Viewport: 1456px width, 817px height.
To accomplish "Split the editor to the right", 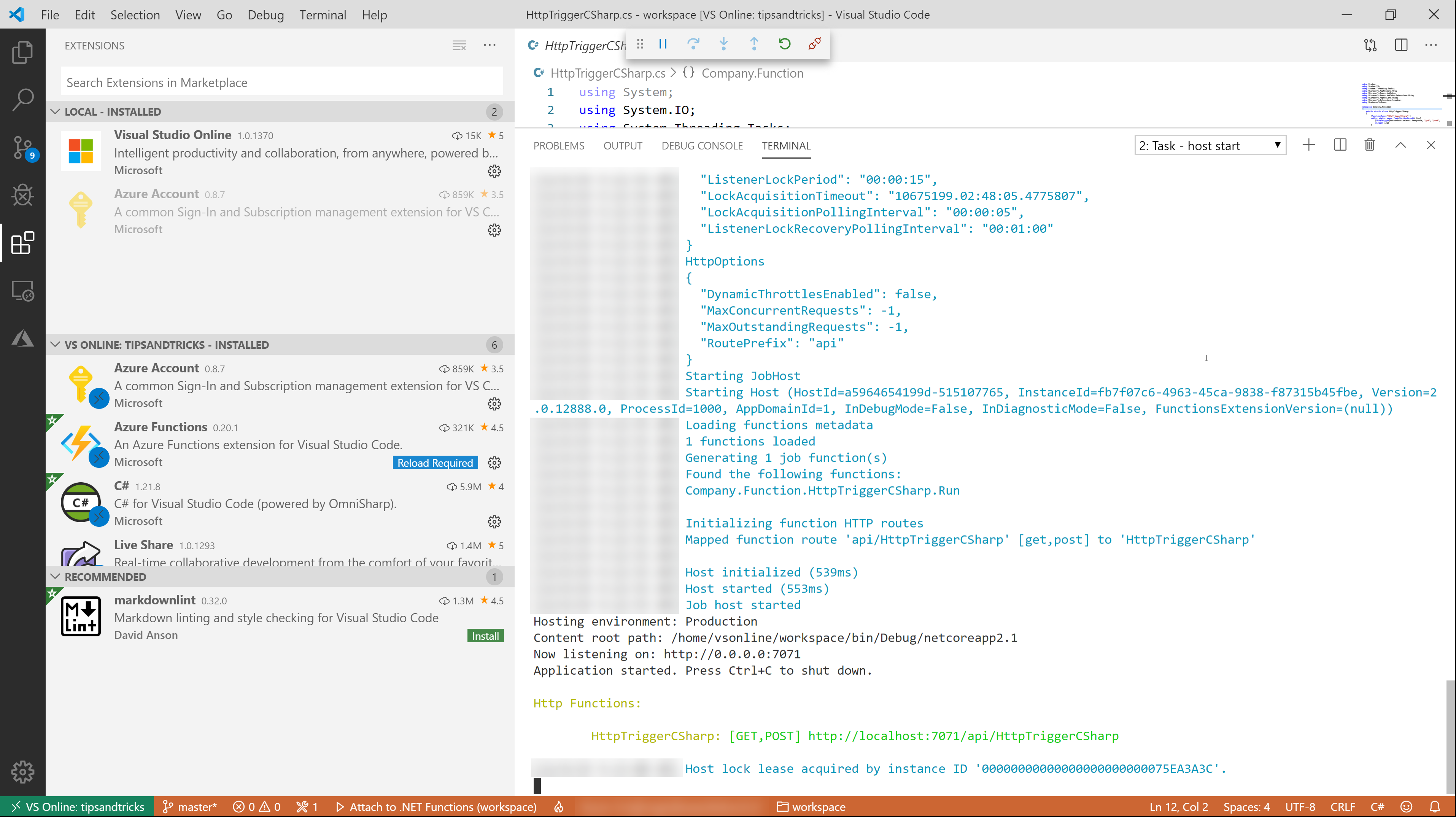I will [x=1401, y=45].
